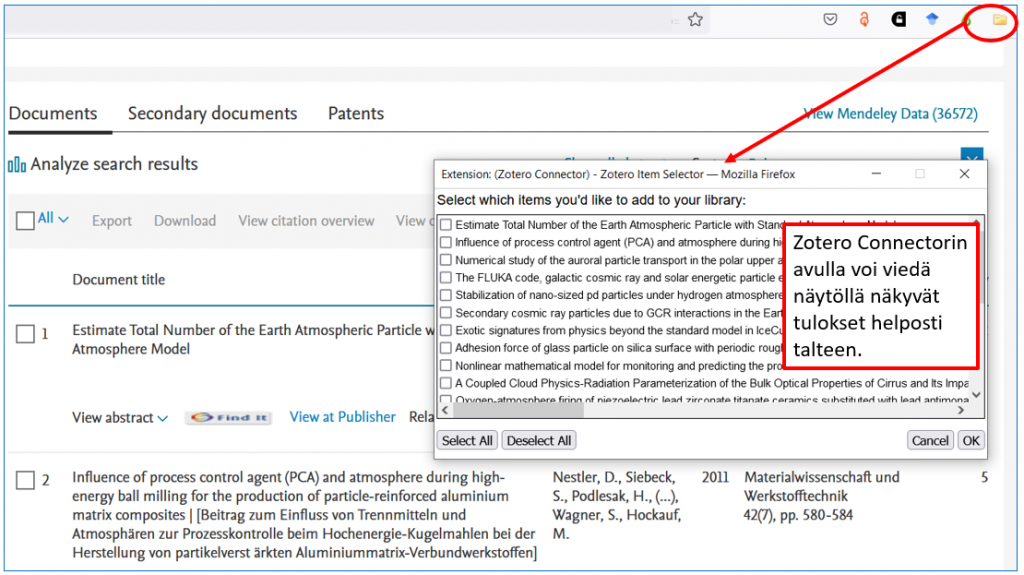Screen dimensions: 1024x575
Task: Click OK in Zotero Item Selector
Action: pyautogui.click(x=971, y=440)
